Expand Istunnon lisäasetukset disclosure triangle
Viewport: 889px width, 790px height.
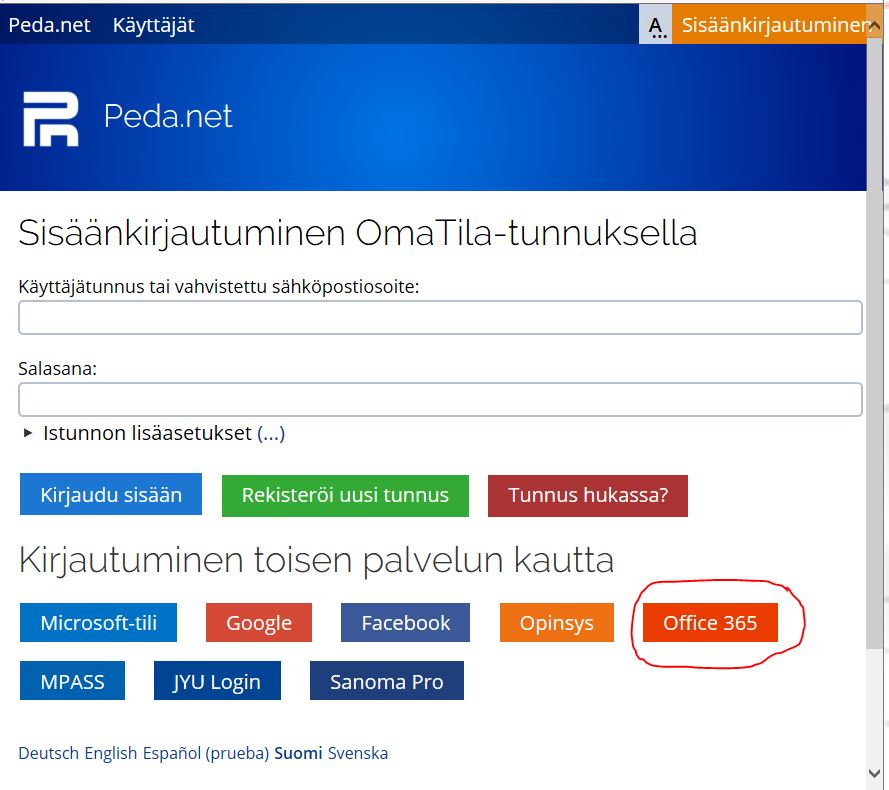click(28, 433)
